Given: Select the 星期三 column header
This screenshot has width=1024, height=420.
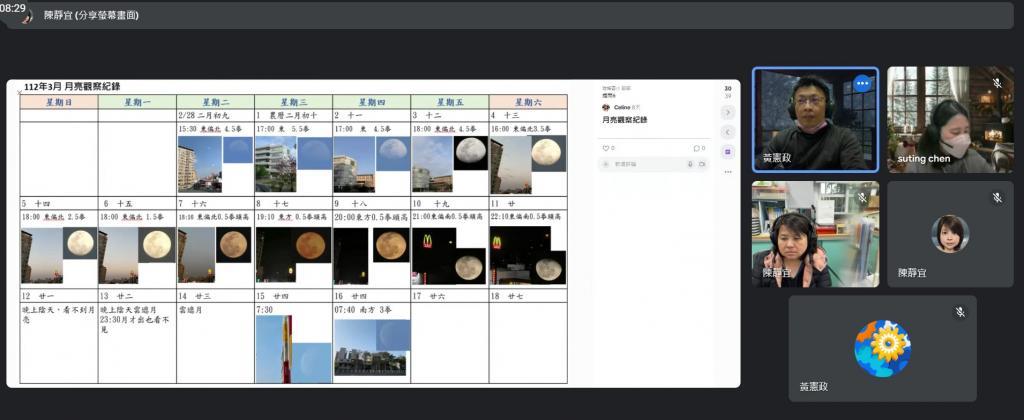Looking at the screenshot, I should [293, 102].
